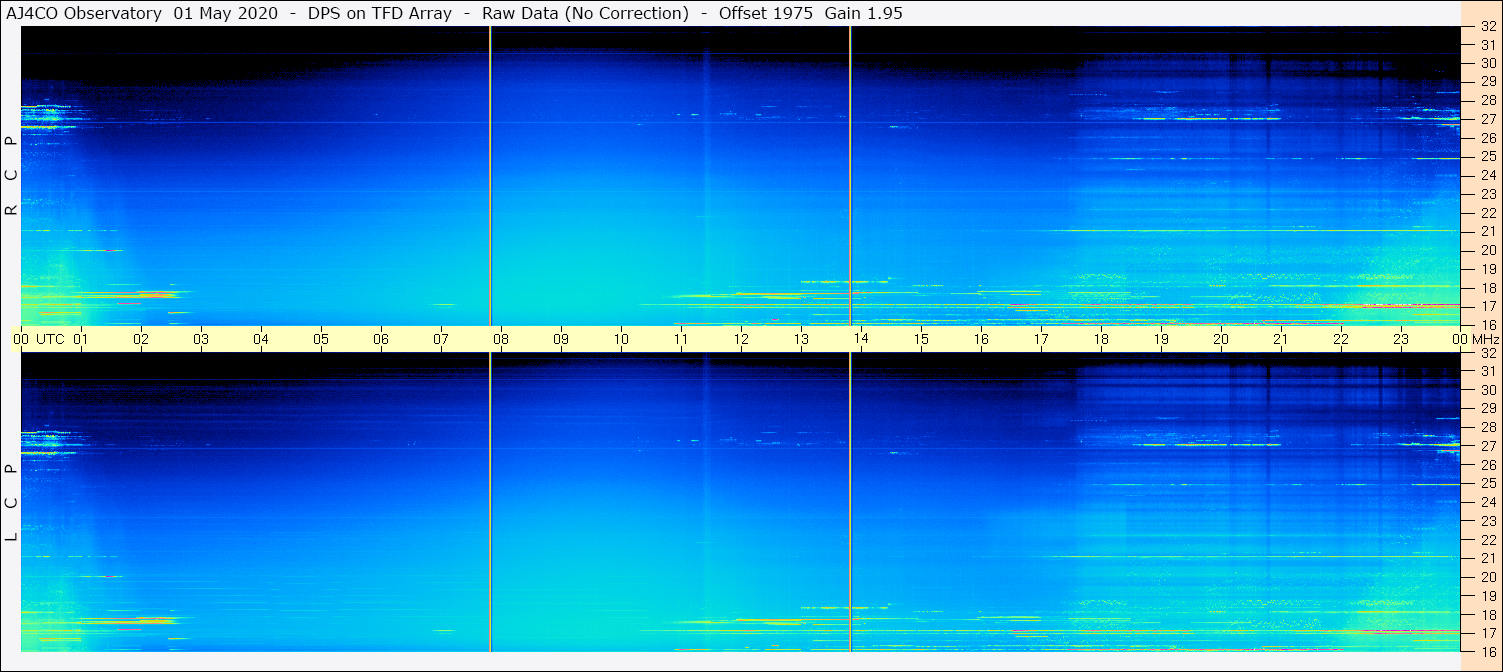
Task: Click hour "17" on the UTC time axis
Action: pyautogui.click(x=1041, y=339)
